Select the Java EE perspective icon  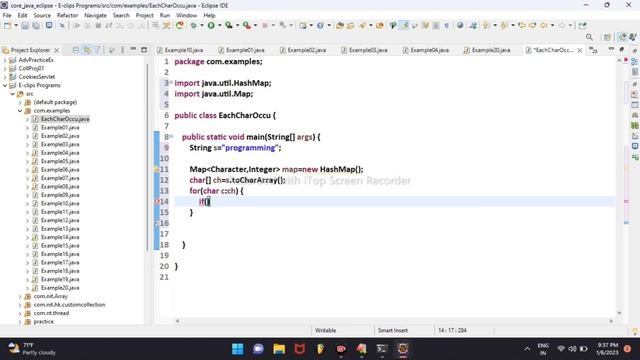click(622, 37)
